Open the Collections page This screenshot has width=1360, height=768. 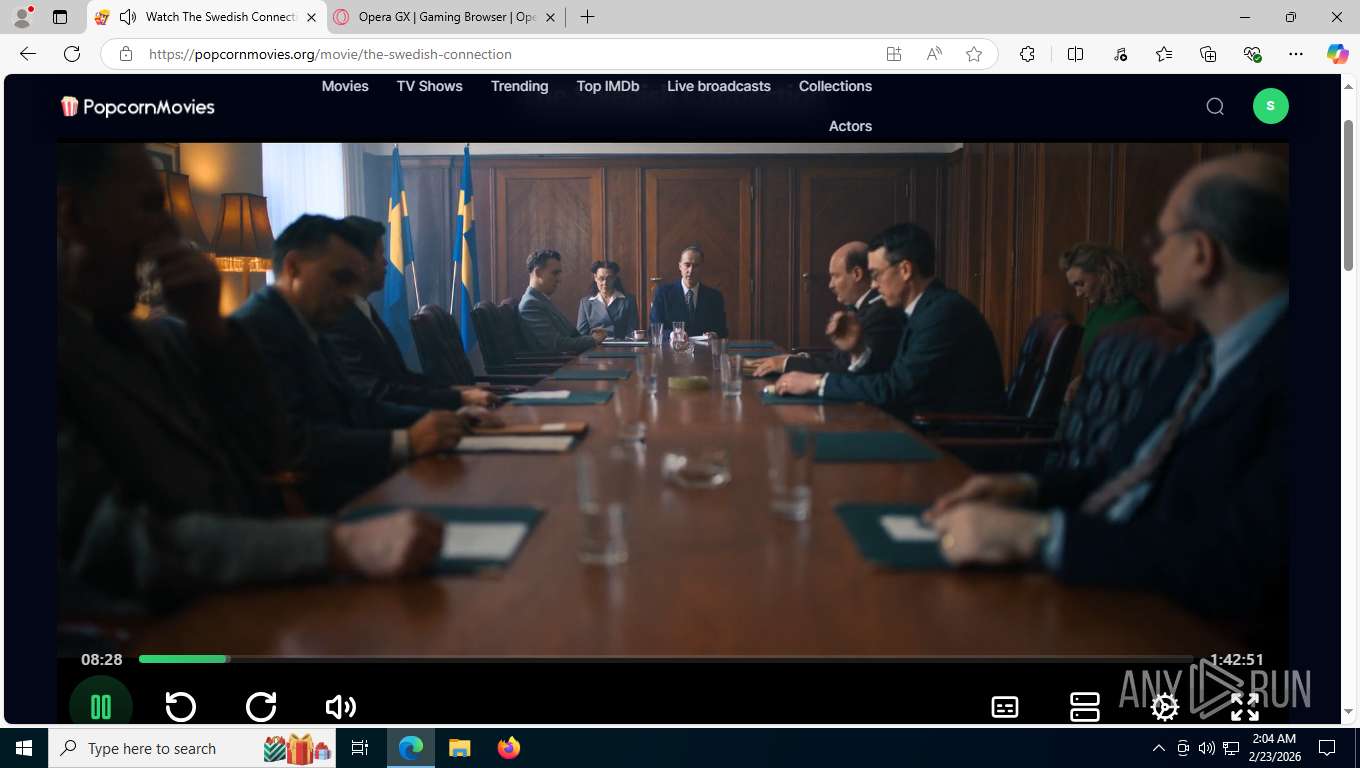tap(835, 86)
